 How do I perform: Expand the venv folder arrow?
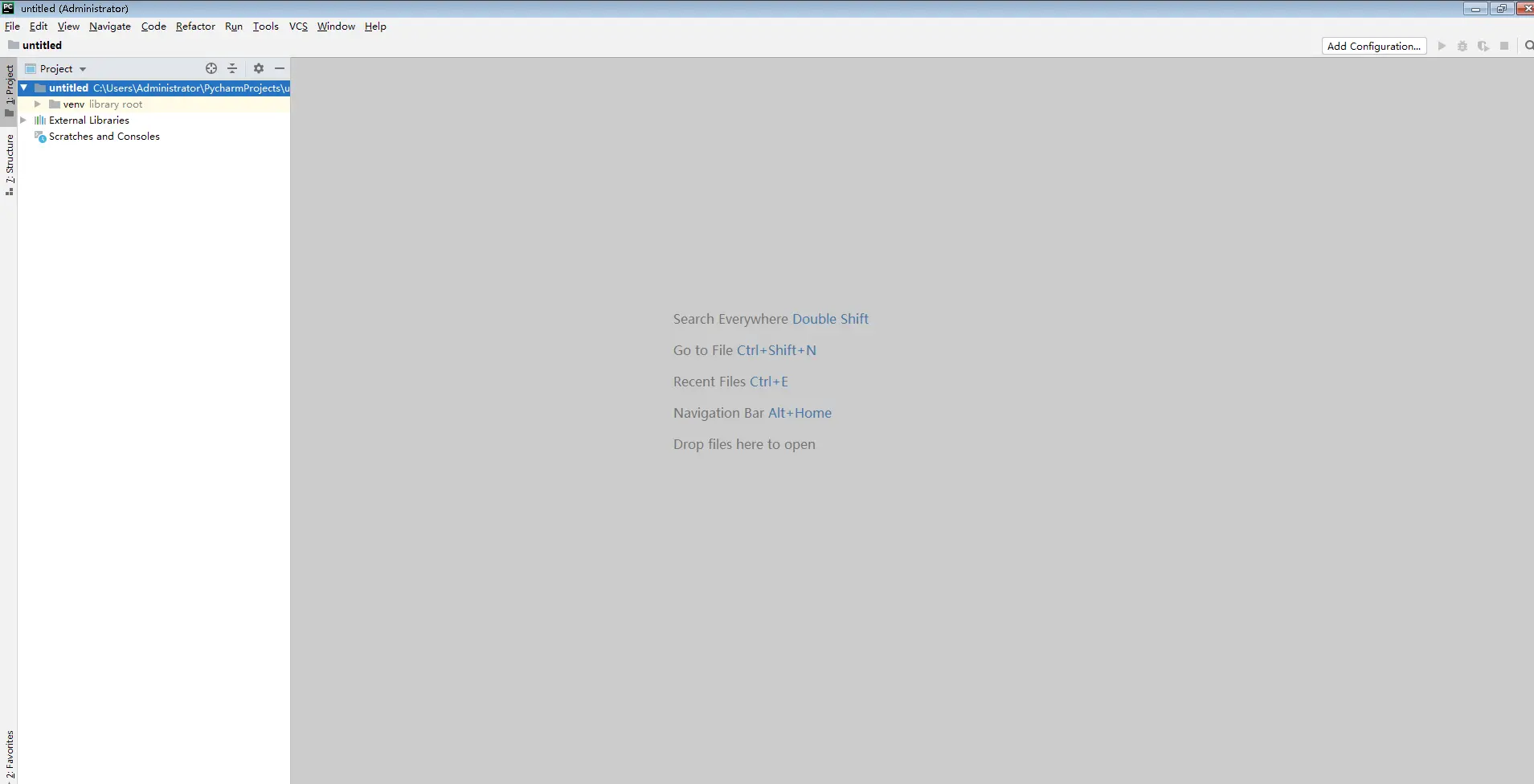point(37,104)
